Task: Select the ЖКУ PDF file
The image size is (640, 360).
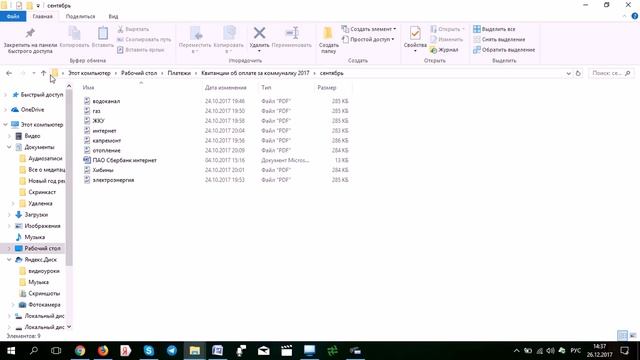Action: pos(98,121)
